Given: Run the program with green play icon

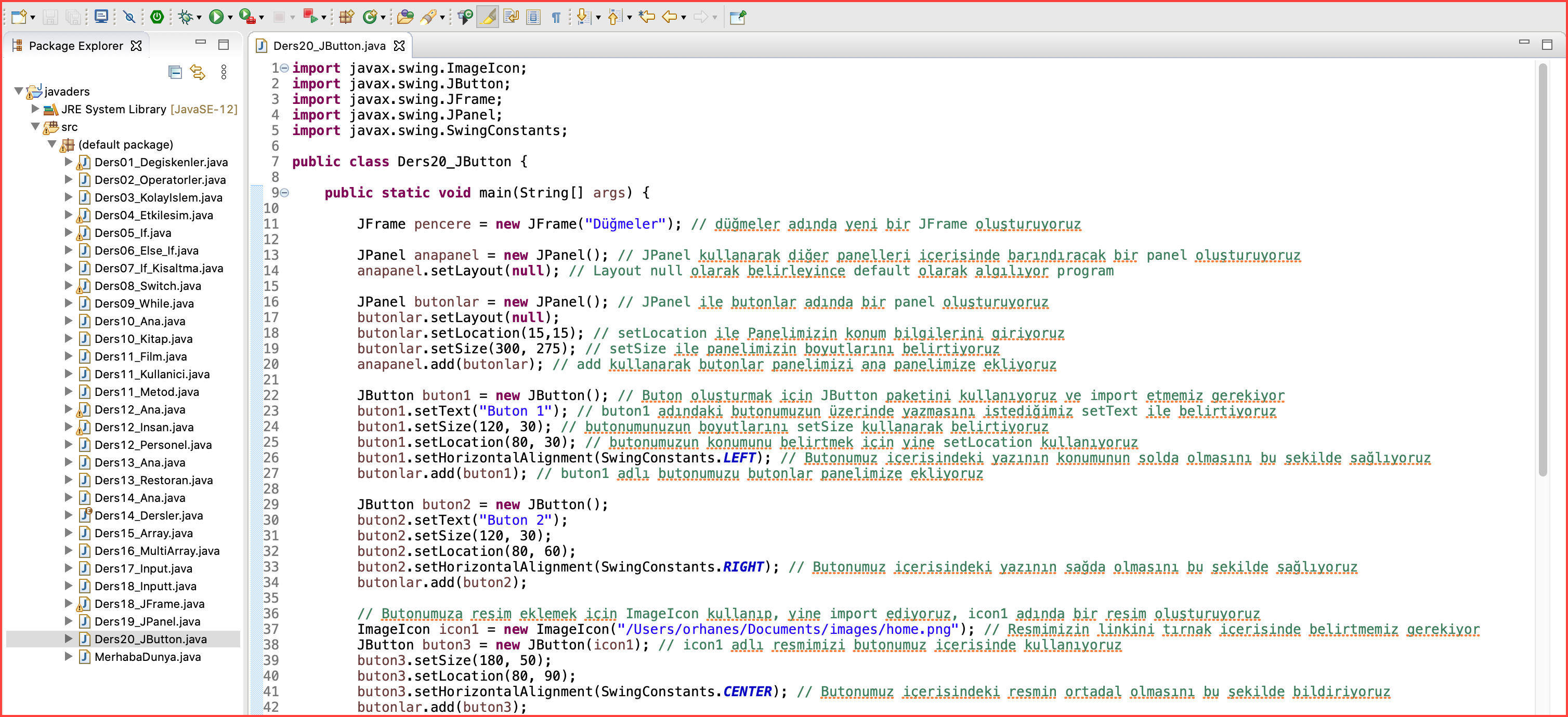Looking at the screenshot, I should tap(215, 17).
